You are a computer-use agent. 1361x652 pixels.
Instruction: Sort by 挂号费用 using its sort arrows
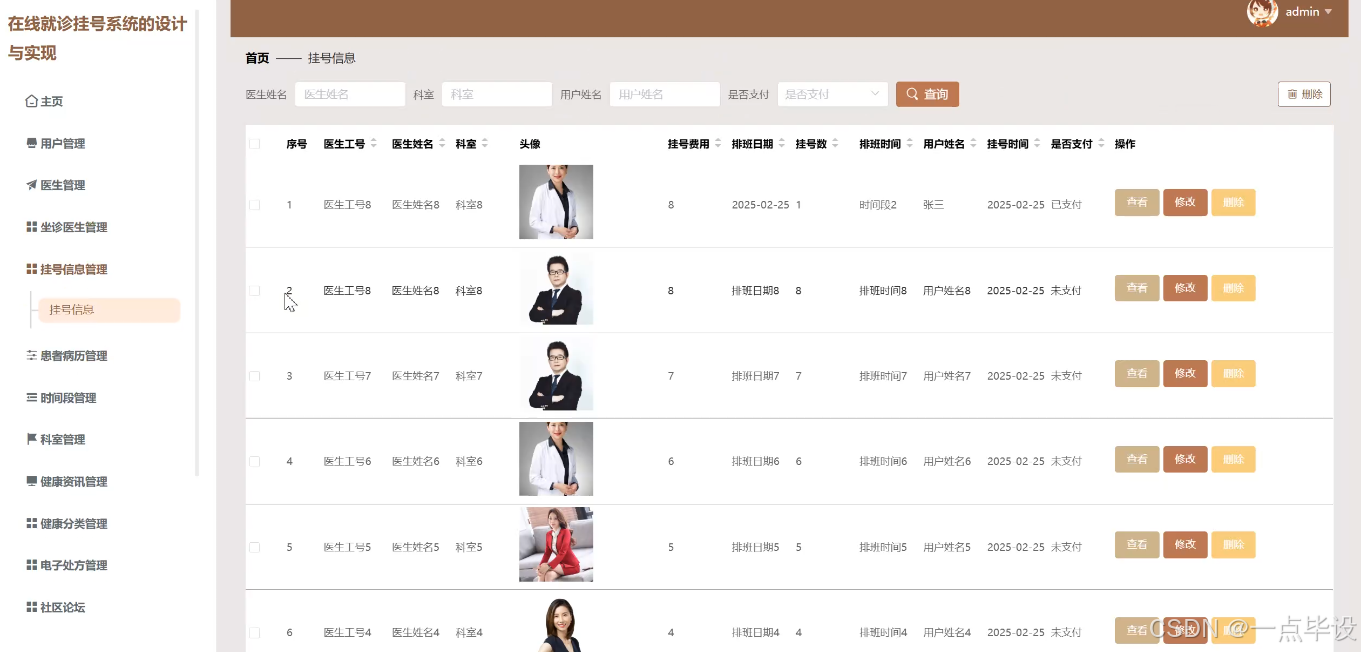(x=719, y=143)
